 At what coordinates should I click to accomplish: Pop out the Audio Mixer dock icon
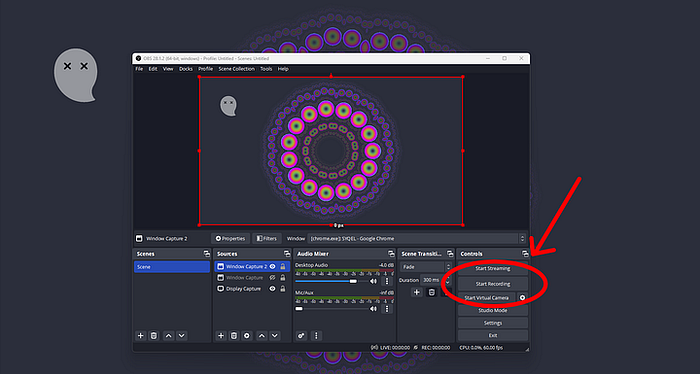tap(391, 253)
